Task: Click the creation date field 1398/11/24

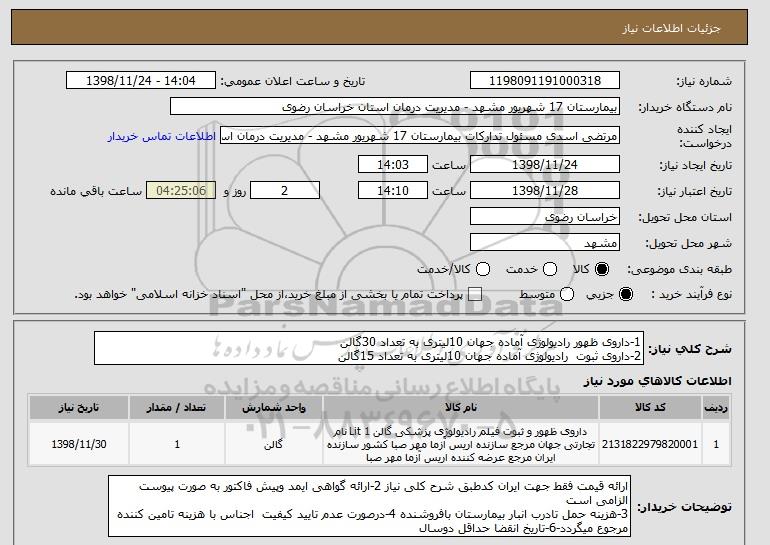Action: tap(545, 164)
